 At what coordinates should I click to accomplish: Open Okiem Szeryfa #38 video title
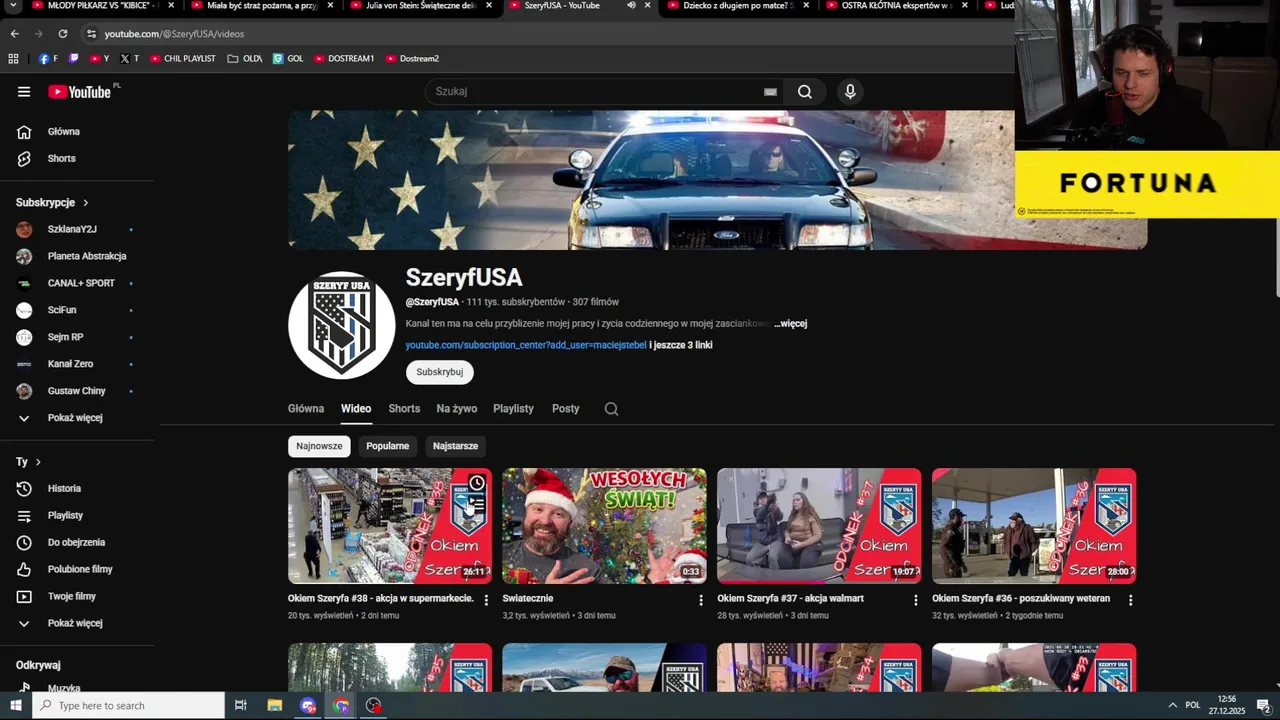381,598
